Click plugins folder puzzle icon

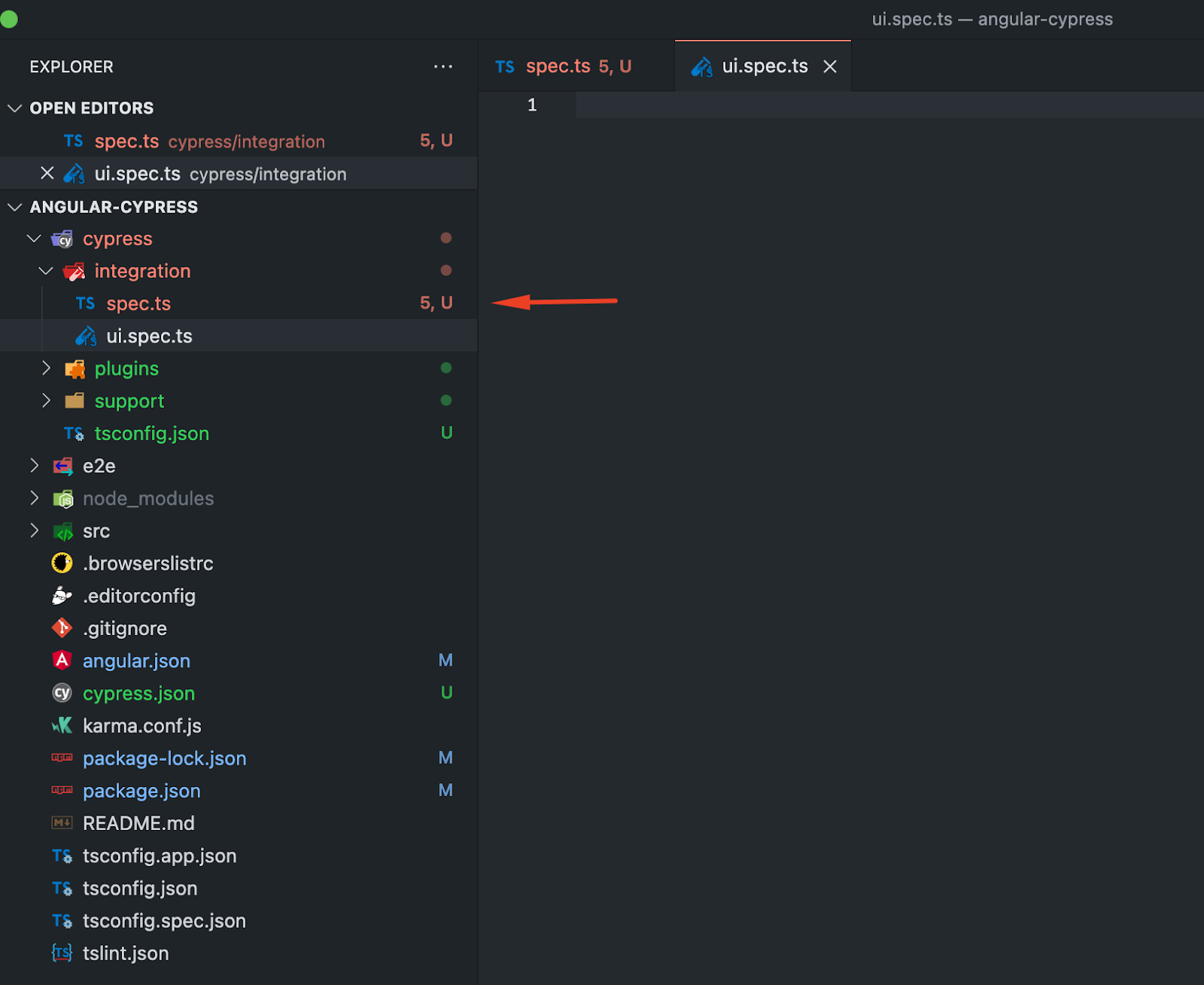coord(74,369)
